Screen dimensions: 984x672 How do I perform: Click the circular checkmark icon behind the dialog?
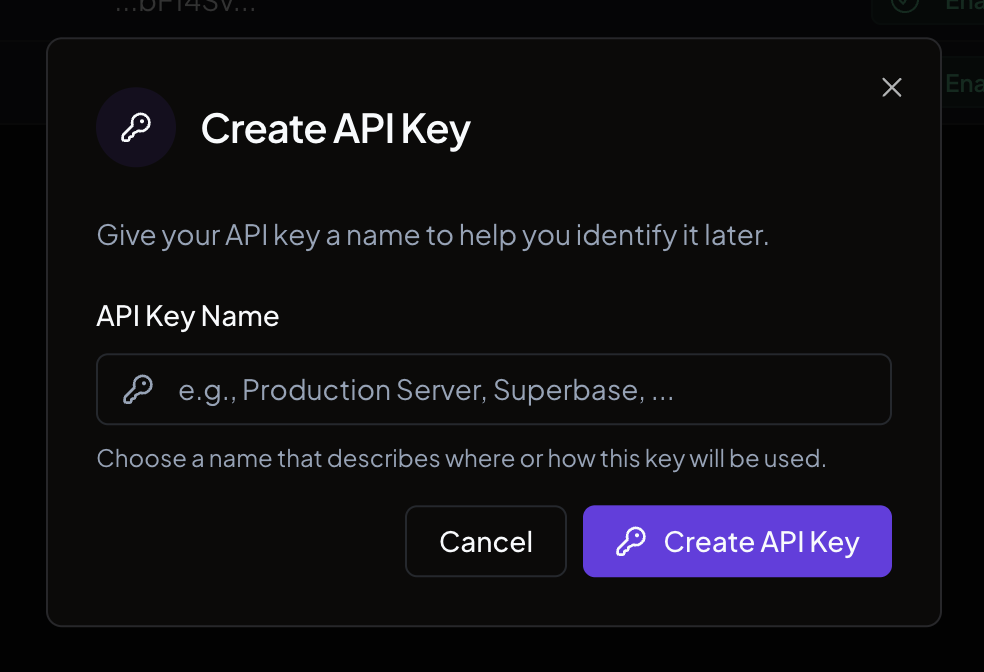coord(905,5)
